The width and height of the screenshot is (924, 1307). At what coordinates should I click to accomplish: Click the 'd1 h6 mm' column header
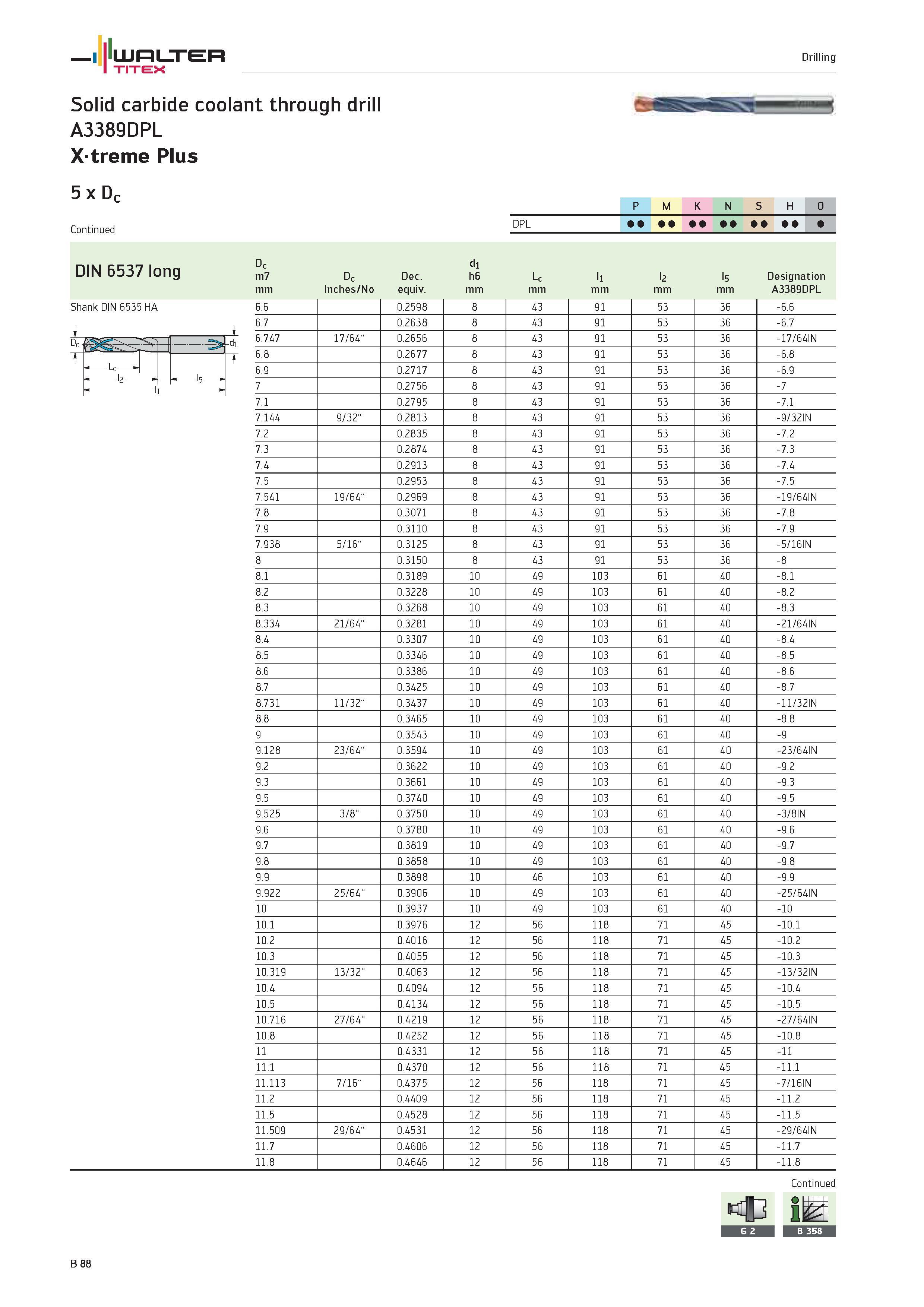point(474,277)
